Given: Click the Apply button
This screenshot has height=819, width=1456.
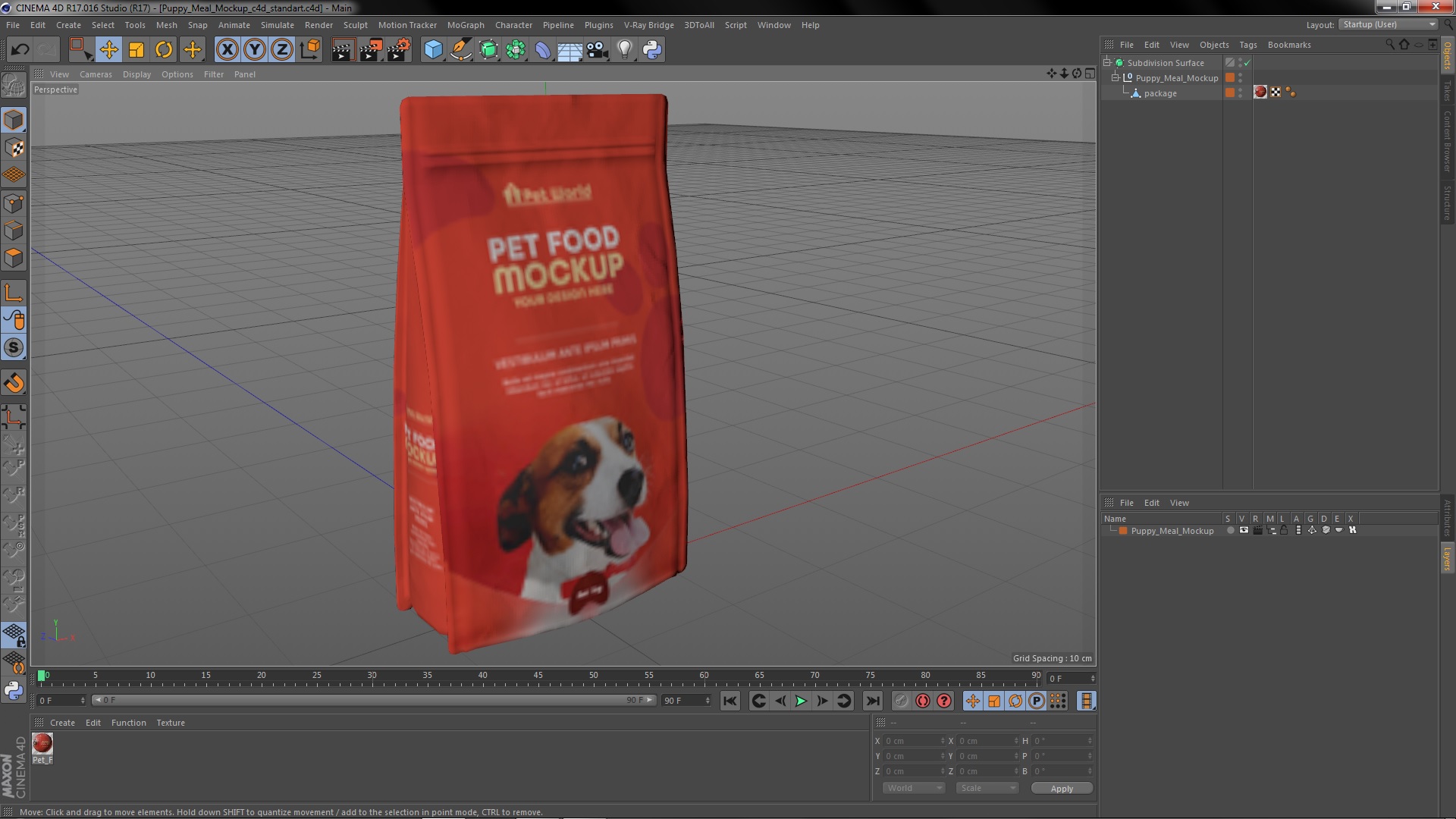Looking at the screenshot, I should coord(1062,789).
